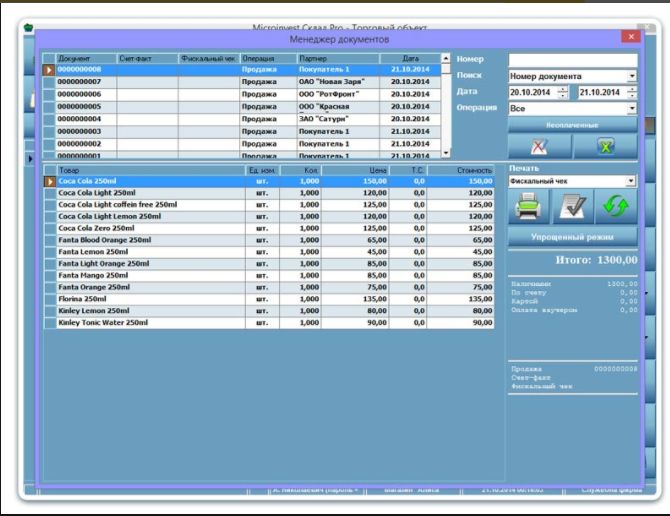
Task: Expand the Операция 'Все' dropdown
Action: [632, 108]
